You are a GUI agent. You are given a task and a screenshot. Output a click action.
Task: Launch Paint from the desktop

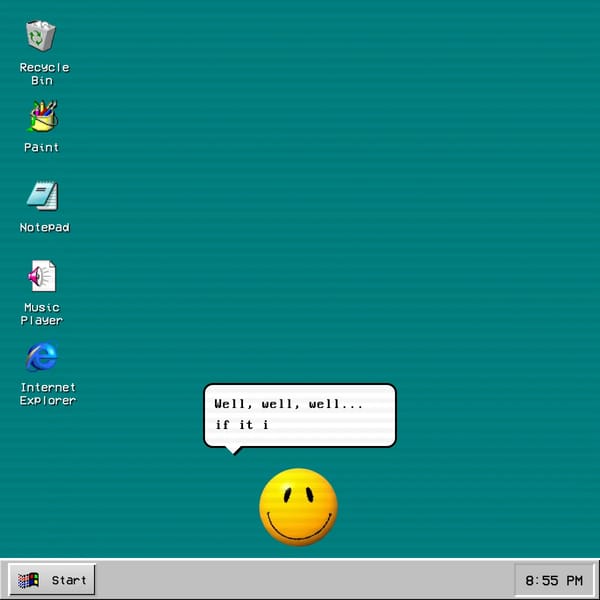[43, 116]
